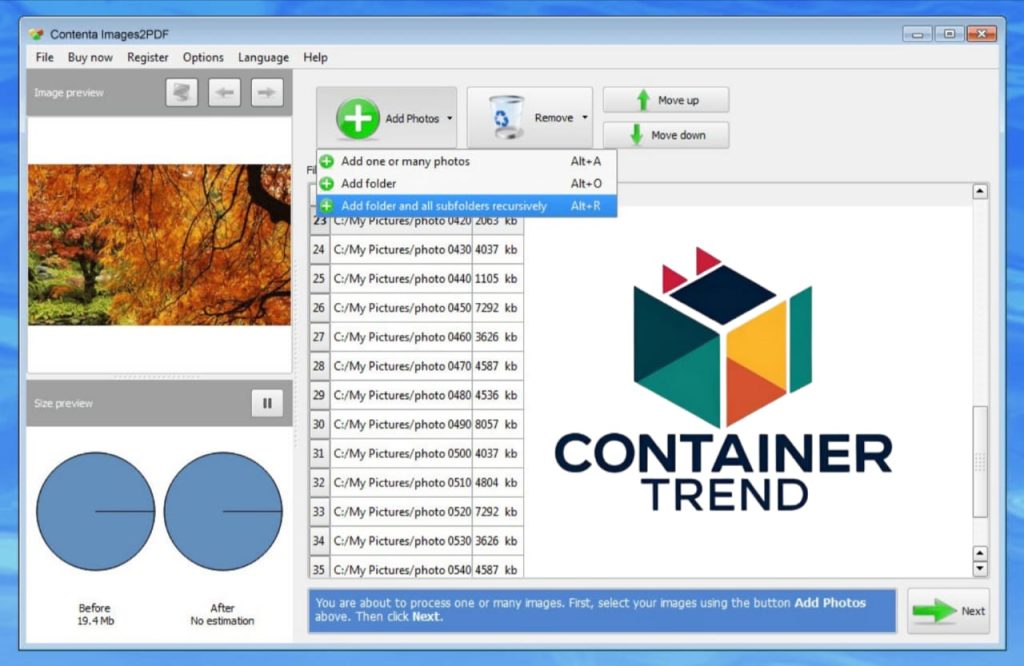
Task: Minimize the Contenta Images2PDF window
Action: pos(918,34)
